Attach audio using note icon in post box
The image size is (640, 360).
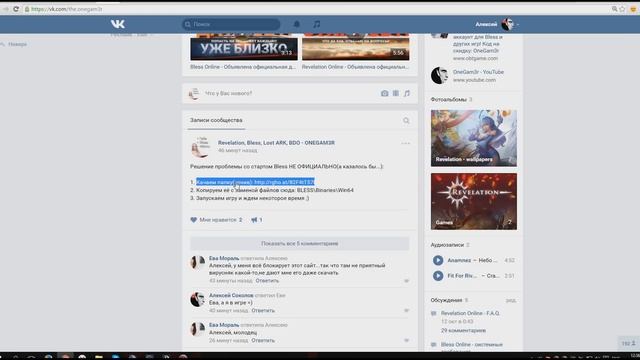click(x=407, y=93)
